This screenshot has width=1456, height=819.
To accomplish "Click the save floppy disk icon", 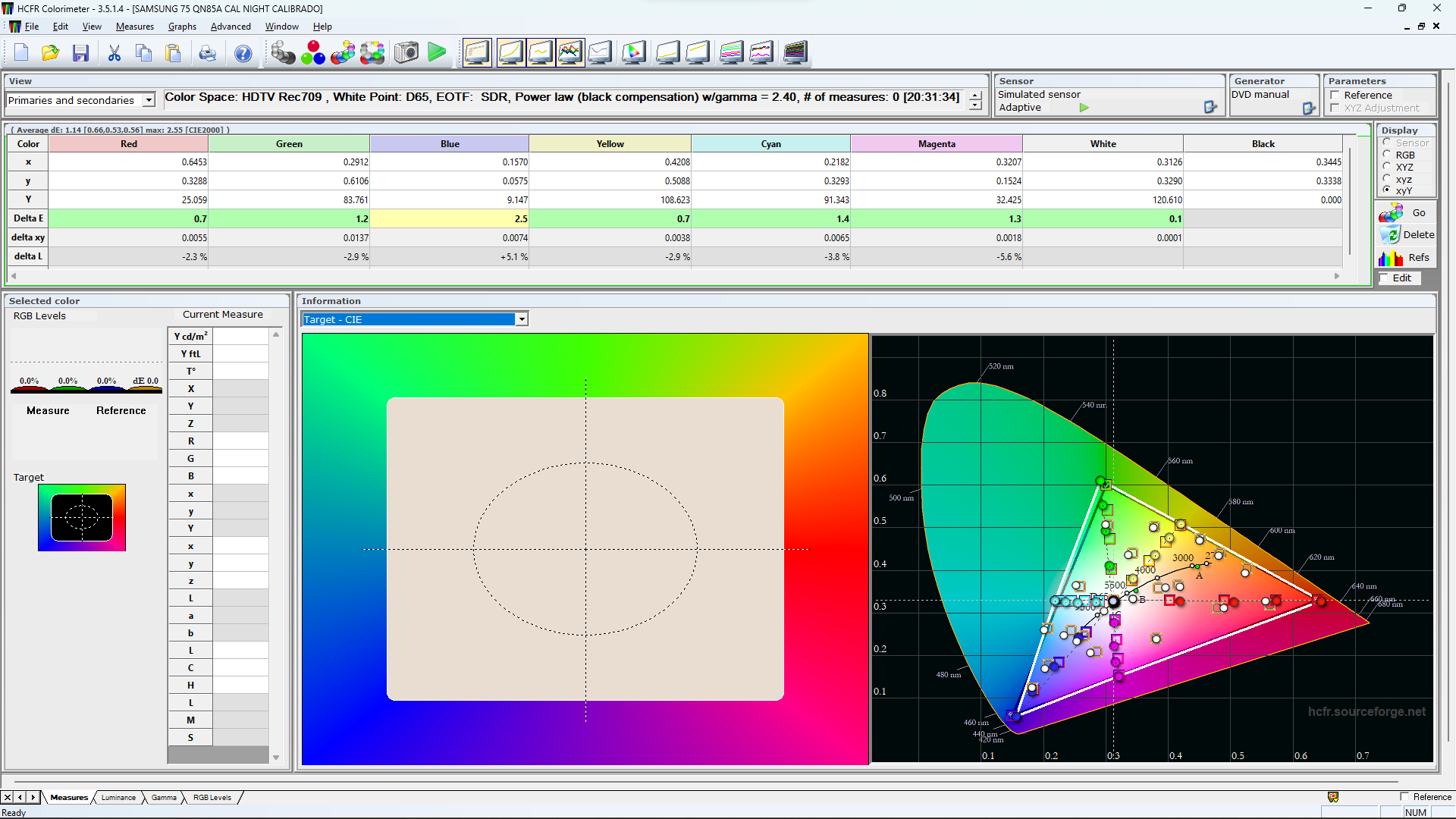I will tap(81, 52).
